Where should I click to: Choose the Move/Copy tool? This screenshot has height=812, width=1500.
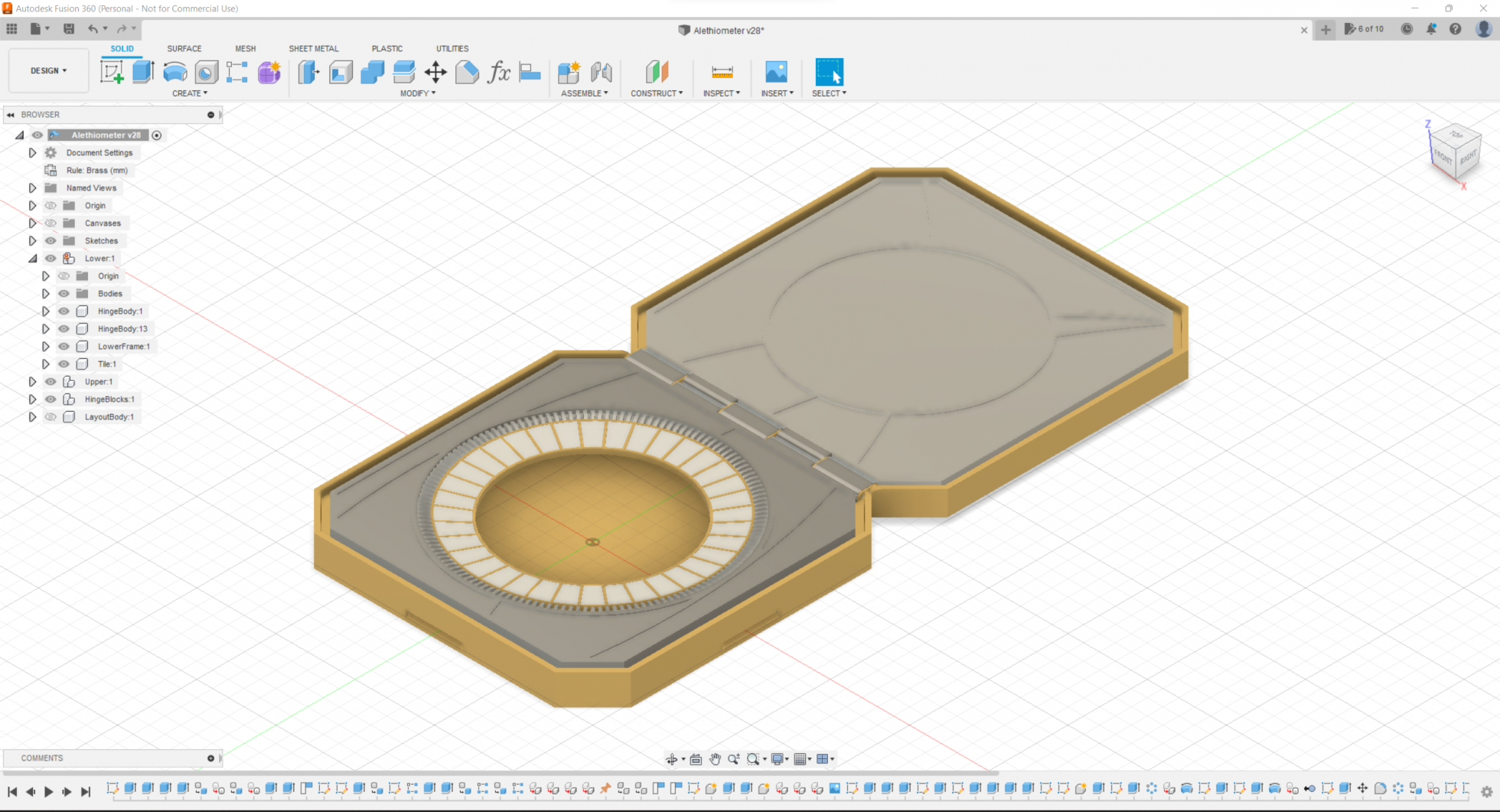tap(435, 72)
